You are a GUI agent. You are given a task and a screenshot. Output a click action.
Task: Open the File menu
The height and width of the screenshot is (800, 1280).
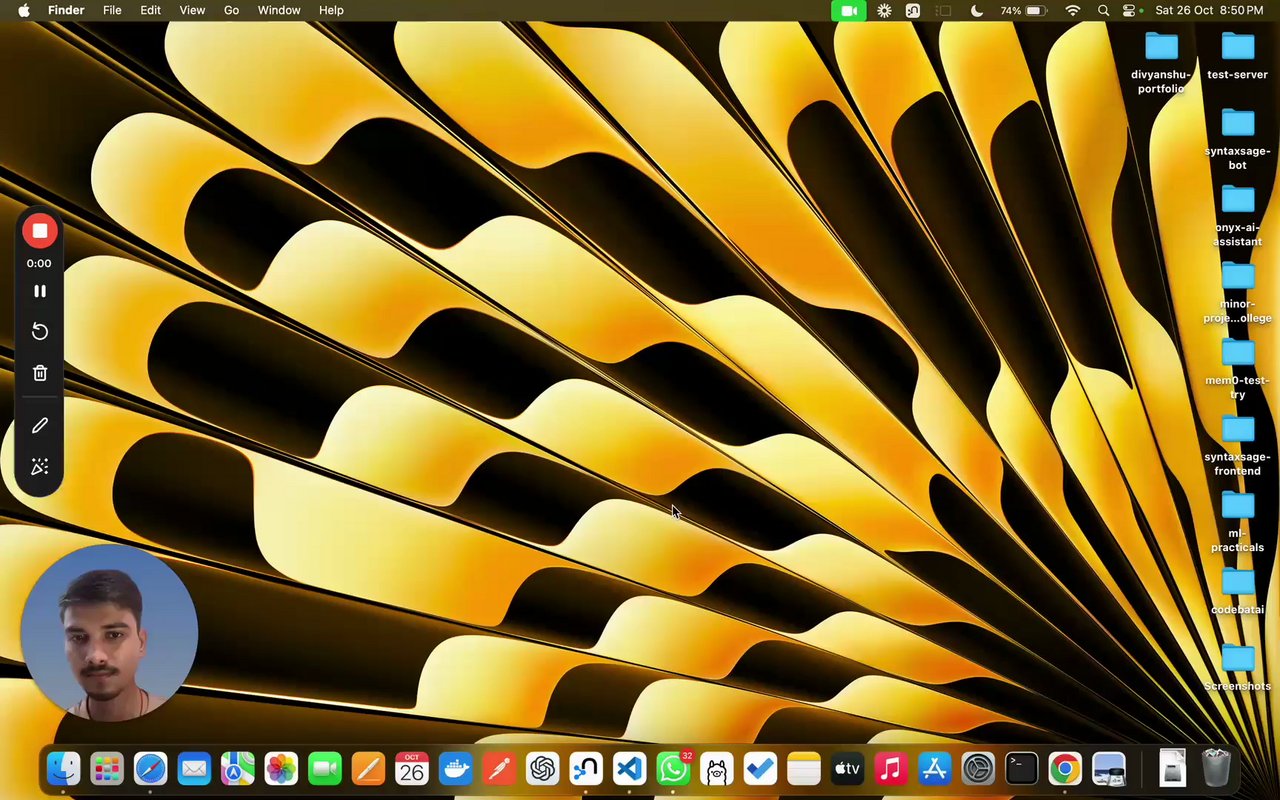coord(112,10)
